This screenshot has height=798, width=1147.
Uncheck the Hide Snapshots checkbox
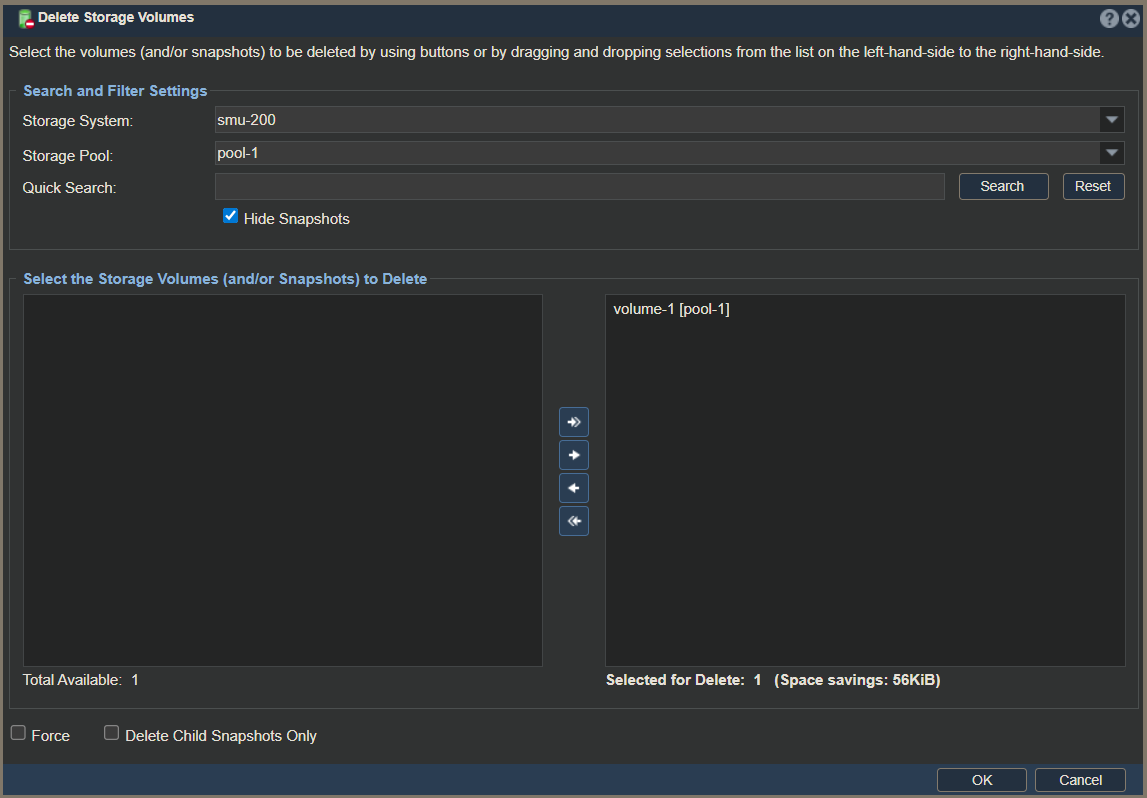pyautogui.click(x=230, y=216)
